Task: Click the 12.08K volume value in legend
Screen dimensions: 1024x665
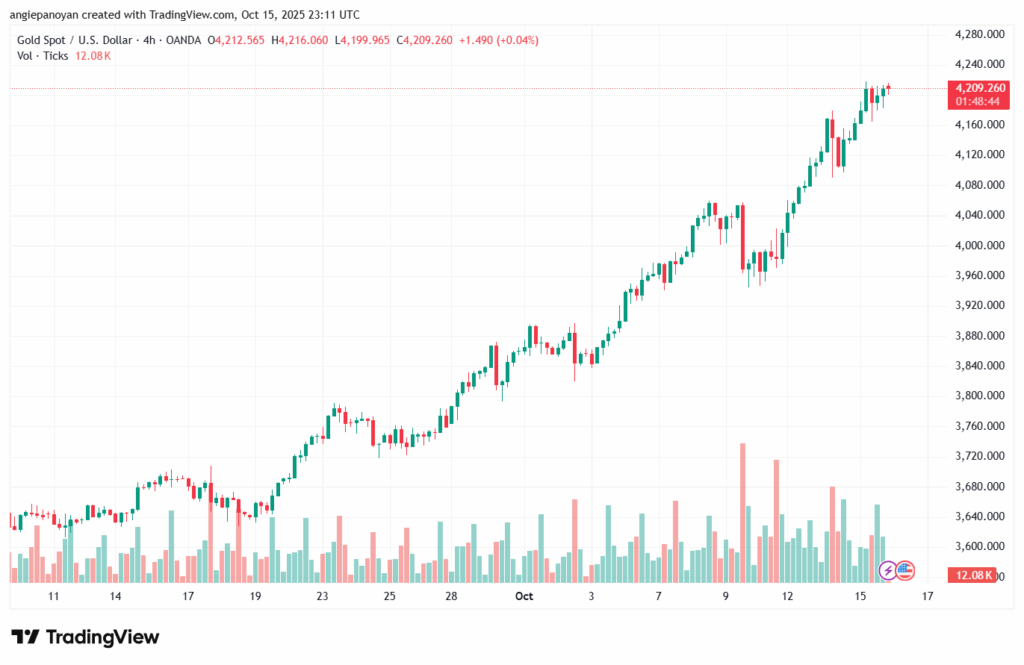Action: pos(92,56)
